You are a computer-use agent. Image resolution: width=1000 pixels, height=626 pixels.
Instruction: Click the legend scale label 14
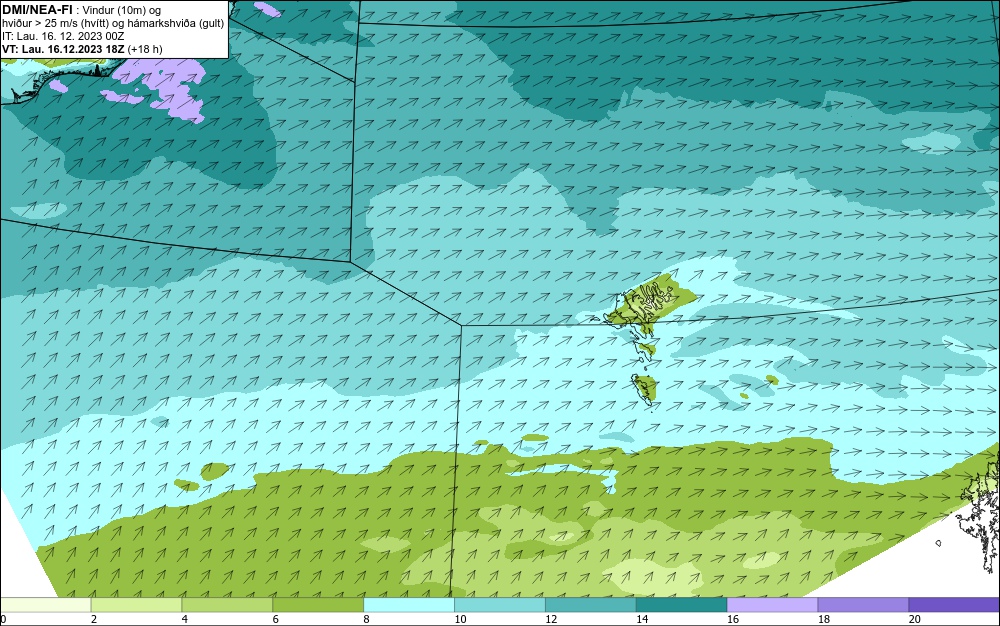point(642,619)
